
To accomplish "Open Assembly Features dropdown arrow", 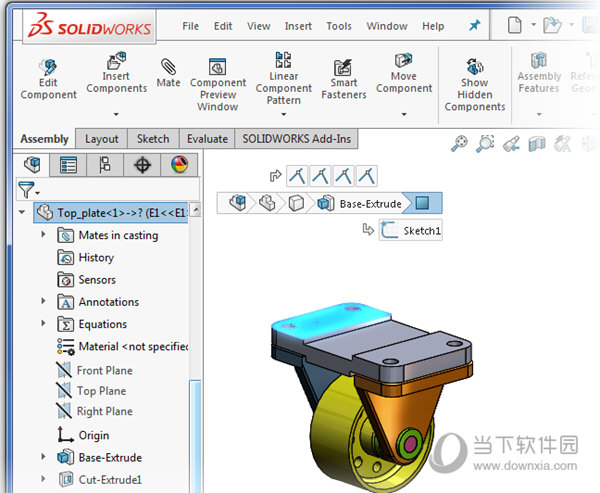I will (x=539, y=114).
